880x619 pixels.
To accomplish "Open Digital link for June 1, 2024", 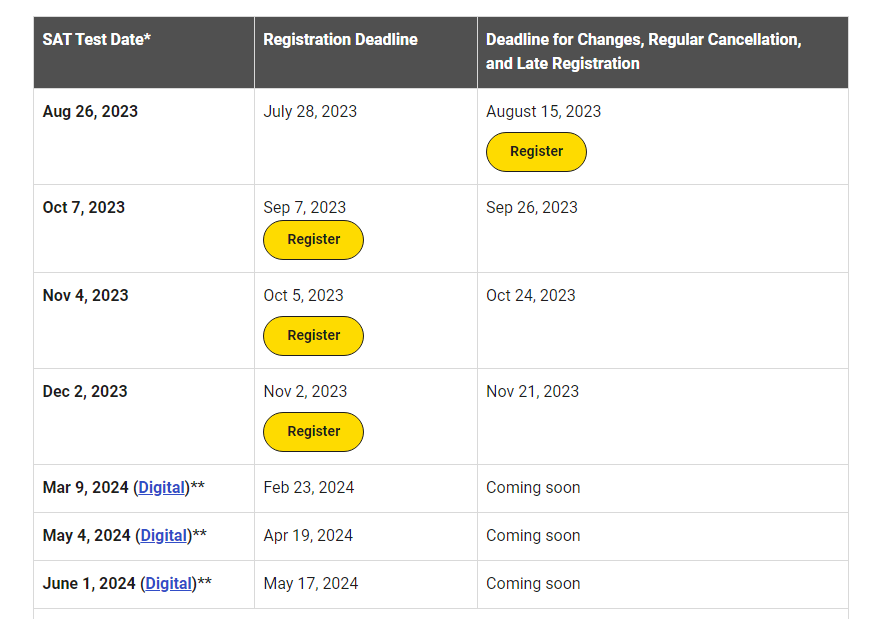I will (168, 584).
